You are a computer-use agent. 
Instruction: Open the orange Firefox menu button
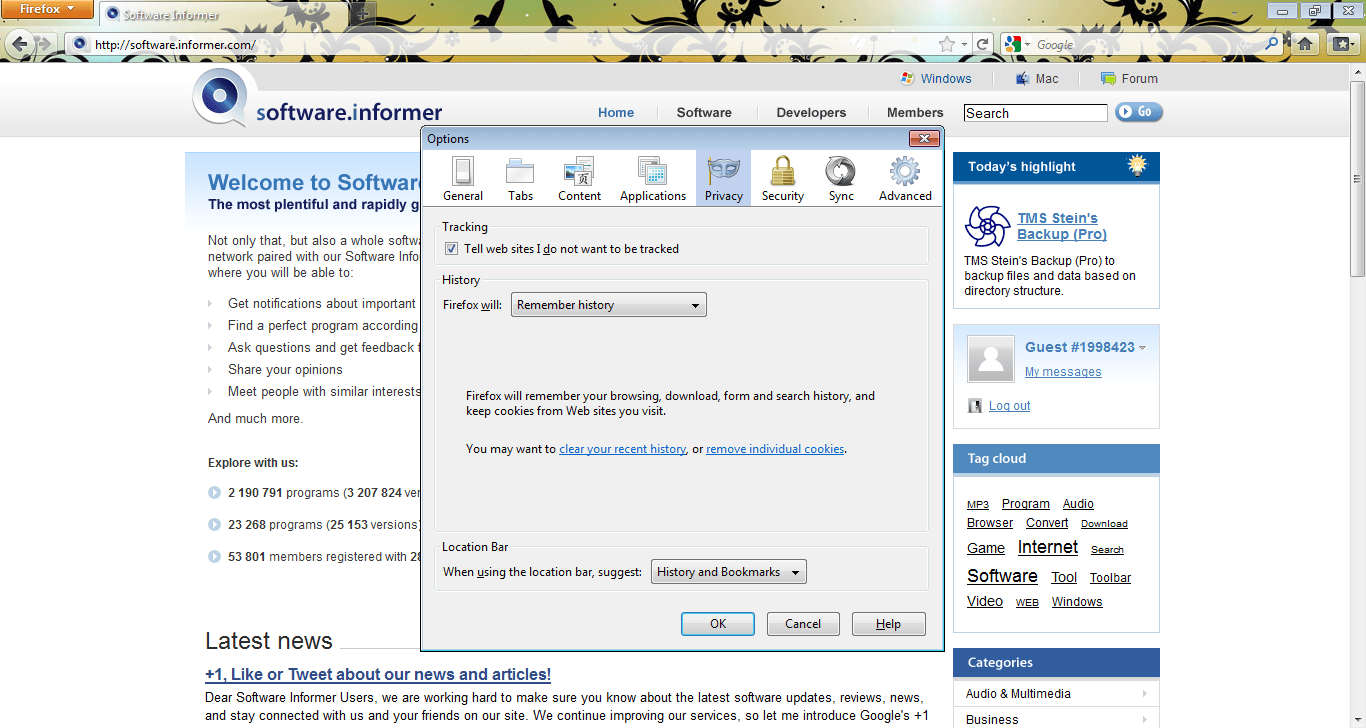pos(47,10)
